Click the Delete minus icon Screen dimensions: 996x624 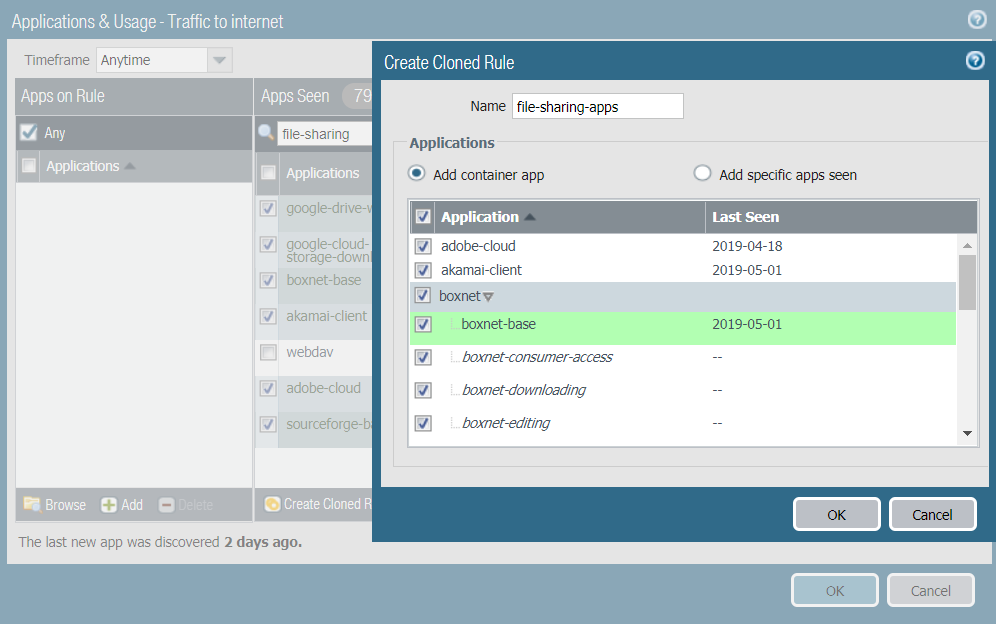(x=167, y=505)
